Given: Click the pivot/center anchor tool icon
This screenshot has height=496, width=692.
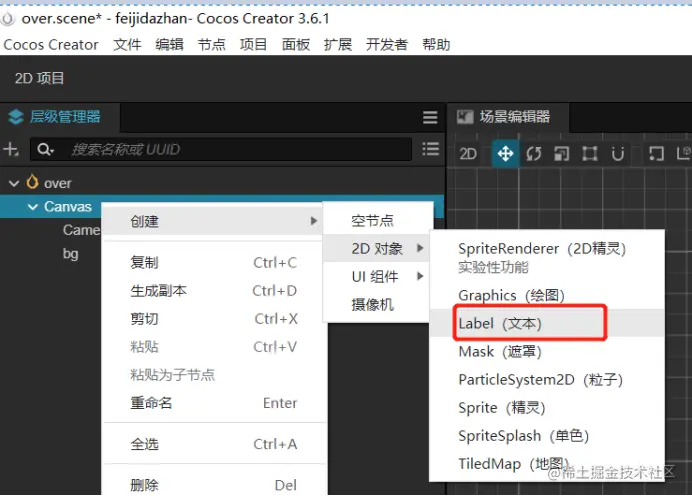Looking at the screenshot, I should pos(656,154).
